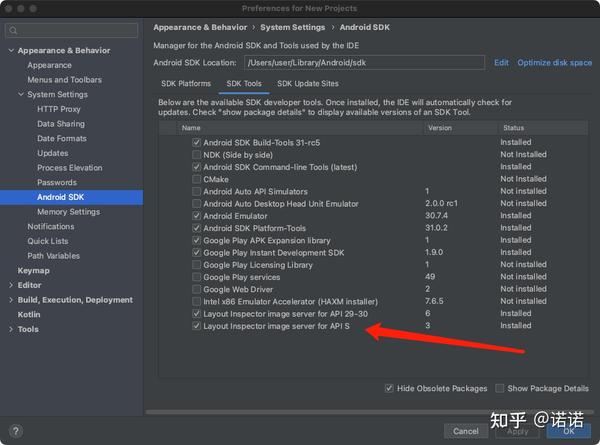Click the Android SDK Location field
This screenshot has height=445, width=600.
(x=364, y=63)
